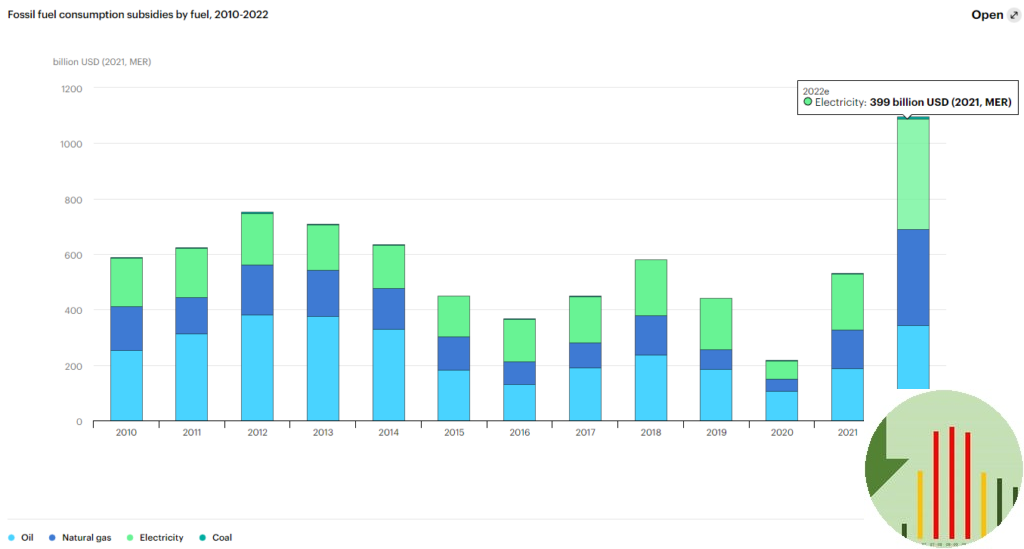Image resolution: width=1024 pixels, height=549 pixels.
Task: Click the 2021 electricity bar segment
Action: click(x=848, y=301)
